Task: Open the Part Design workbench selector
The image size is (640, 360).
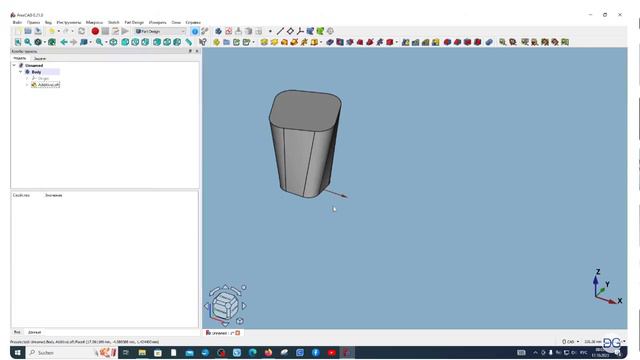Action: click(160, 31)
